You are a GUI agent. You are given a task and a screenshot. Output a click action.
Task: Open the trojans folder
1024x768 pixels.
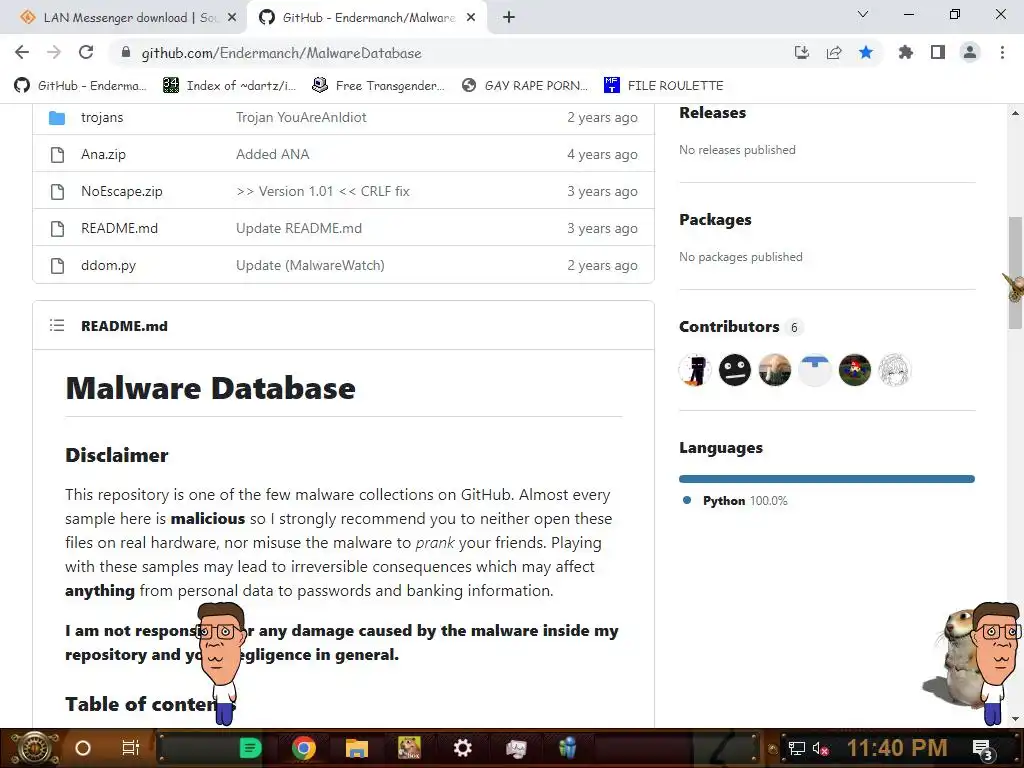(102, 118)
